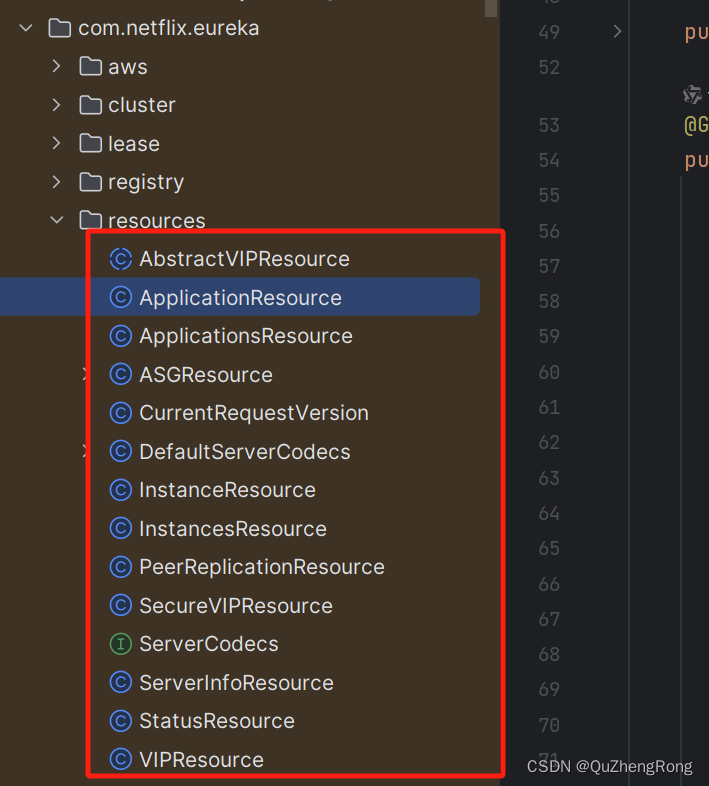The height and width of the screenshot is (786, 709).
Task: Click the InstancesResource class icon
Action: [x=121, y=528]
